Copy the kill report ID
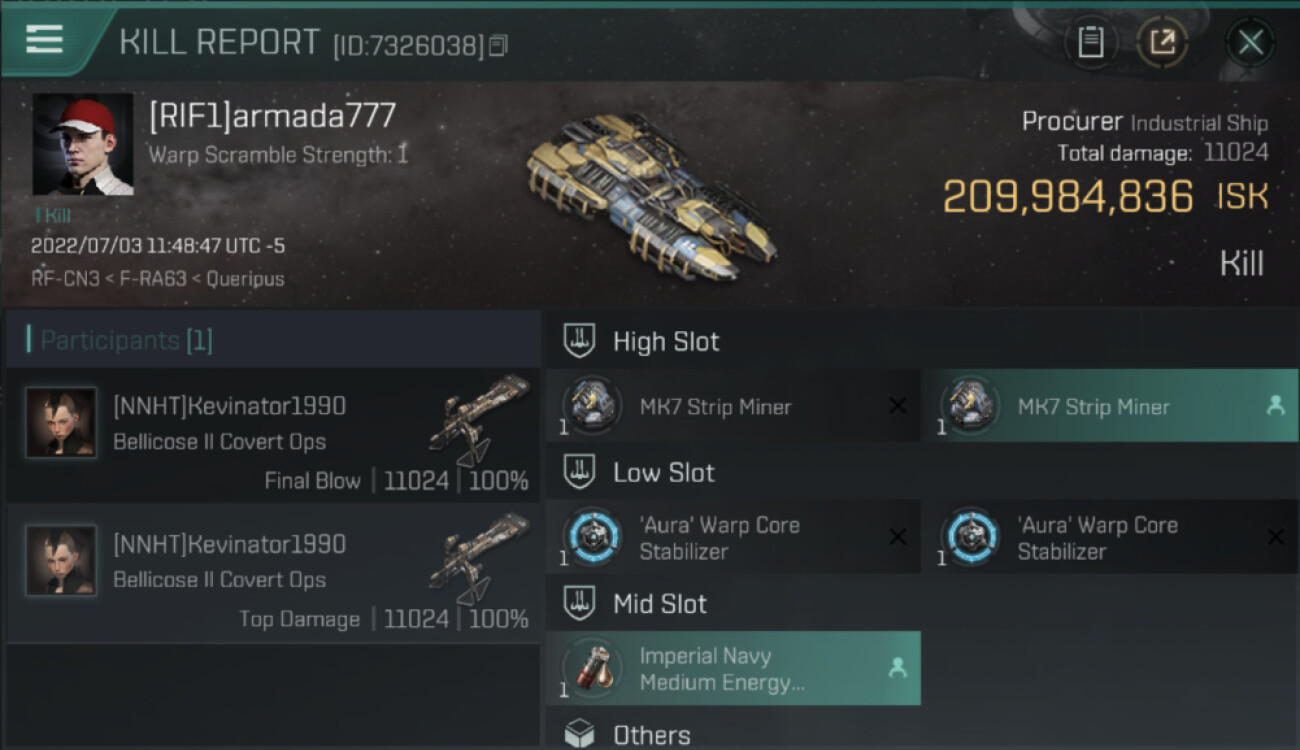 coord(498,45)
